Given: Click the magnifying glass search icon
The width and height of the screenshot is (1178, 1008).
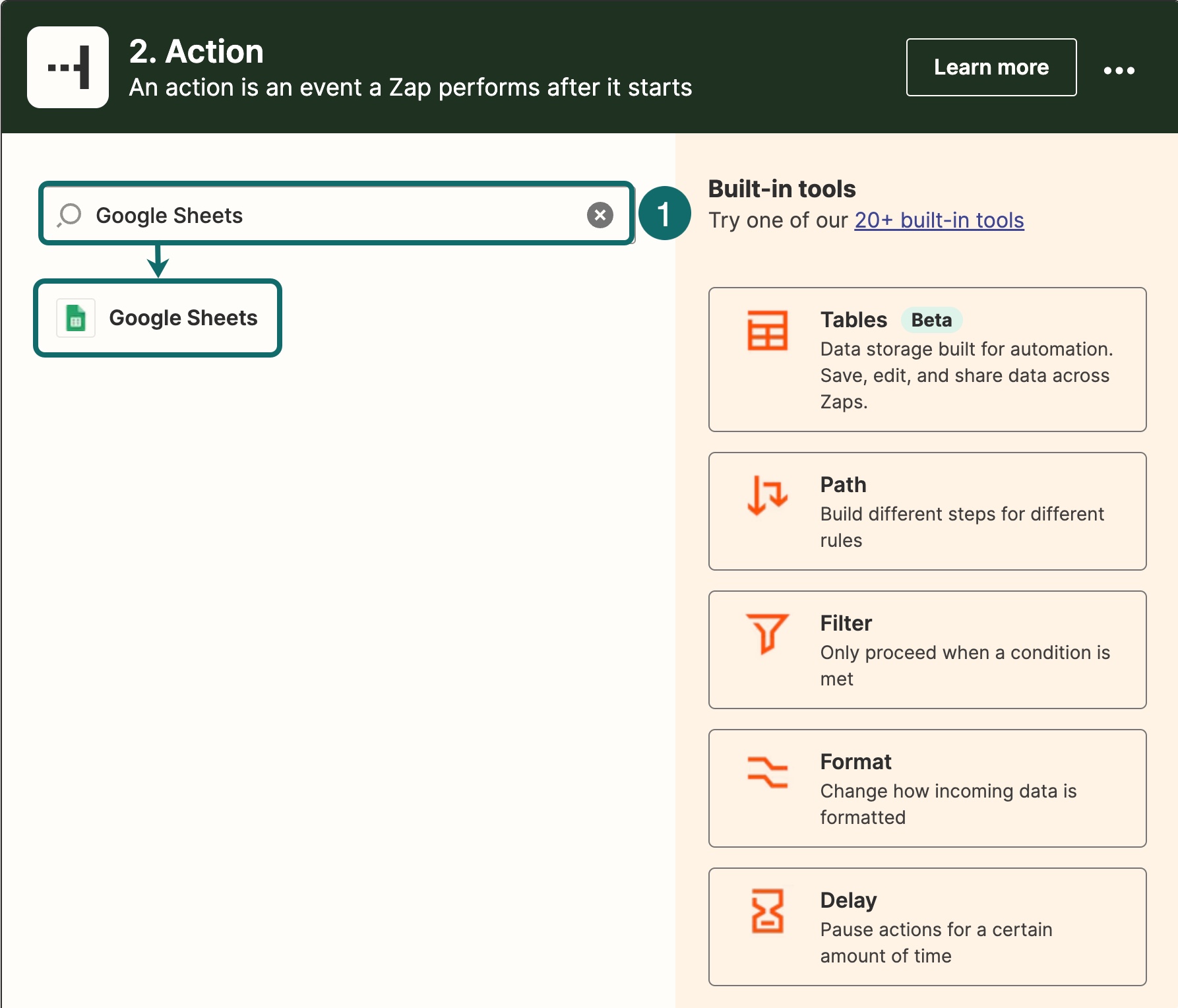Looking at the screenshot, I should (x=69, y=215).
